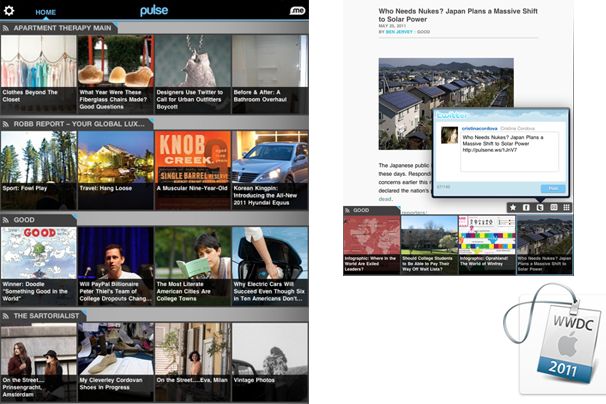Screen dimensions: 606x404
Task: Open 'Infographic: Where in the World Are Exiled Leaders?'
Action: [372, 245]
